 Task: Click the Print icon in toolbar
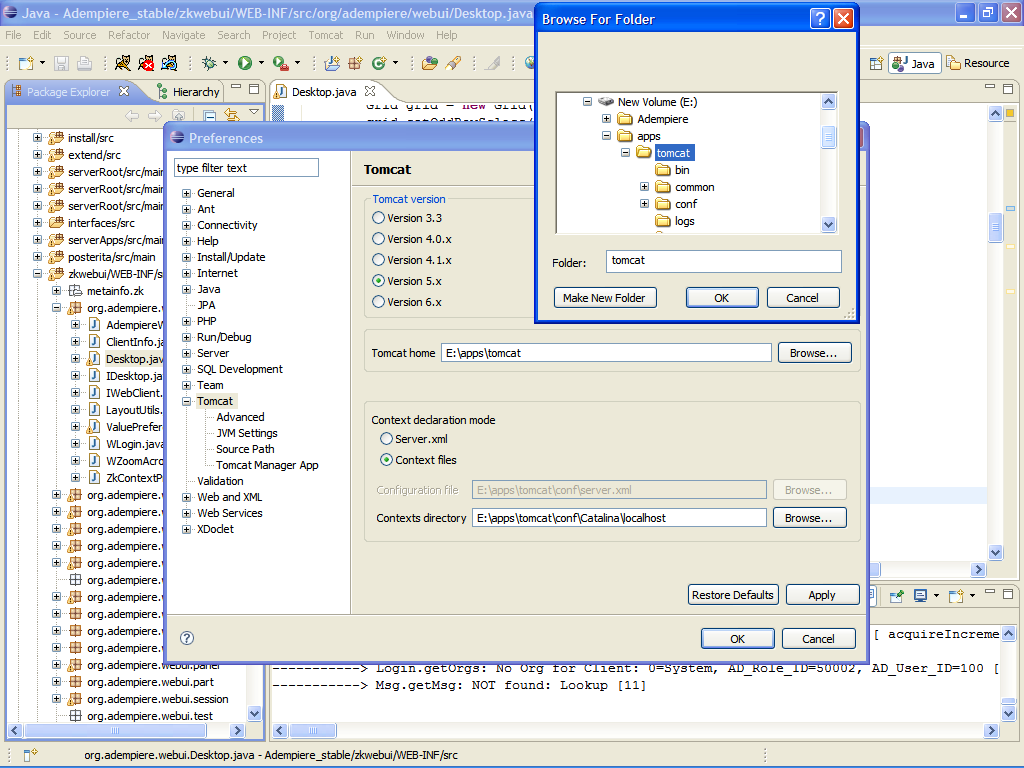84,63
